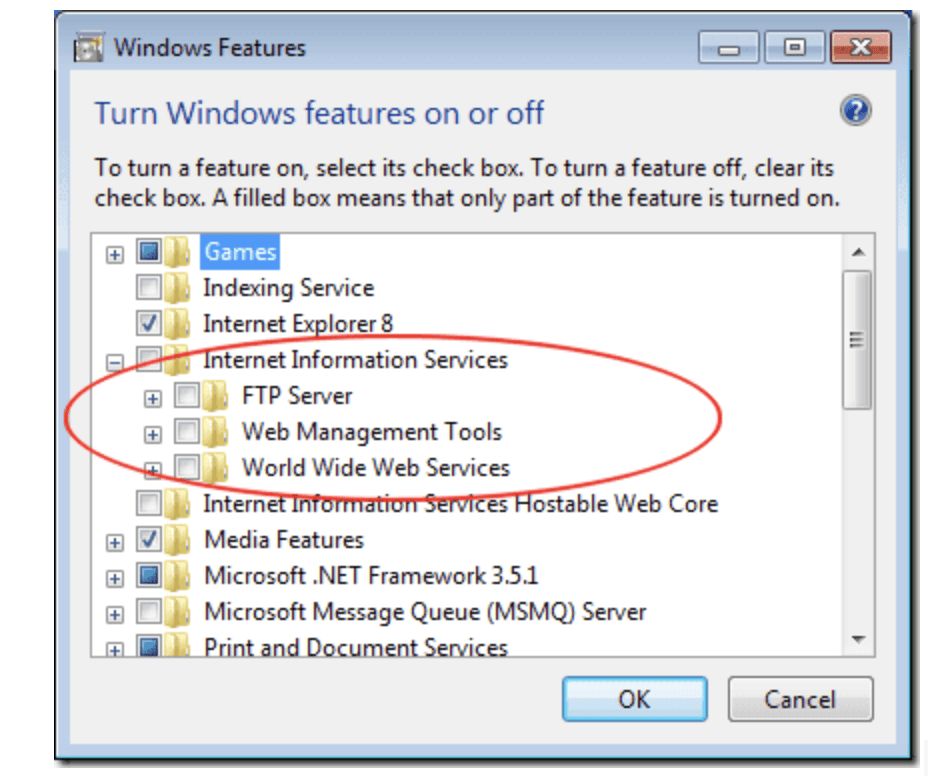The image size is (932, 782).
Task: Click the Cancel button
Action: pos(800,699)
